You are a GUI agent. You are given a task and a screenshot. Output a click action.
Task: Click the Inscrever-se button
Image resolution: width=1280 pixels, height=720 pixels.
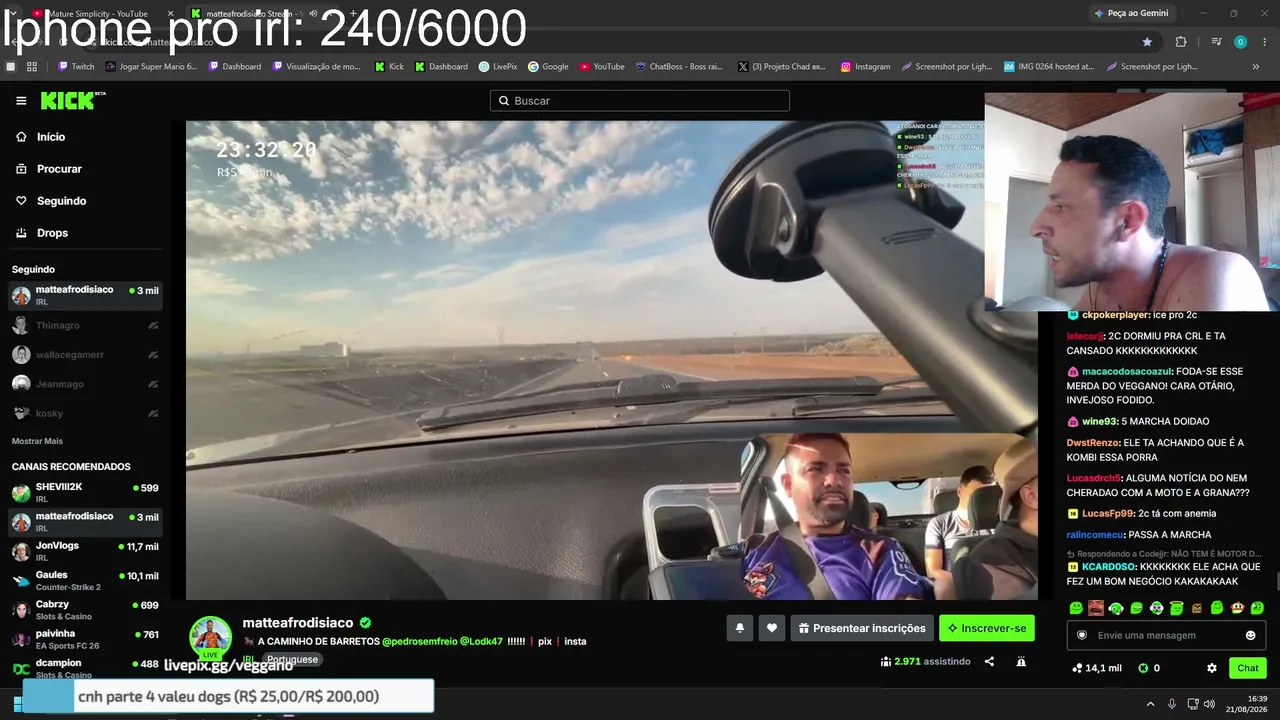pos(987,628)
